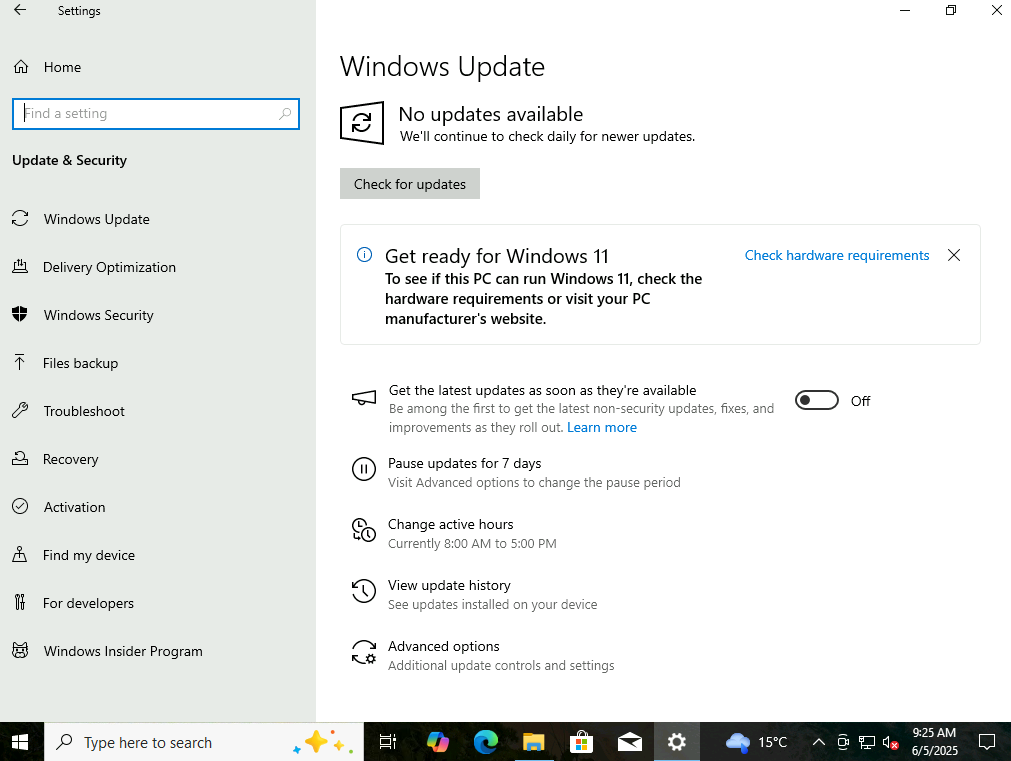Open Task View on the taskbar
1011x761 pixels.
(x=388, y=742)
